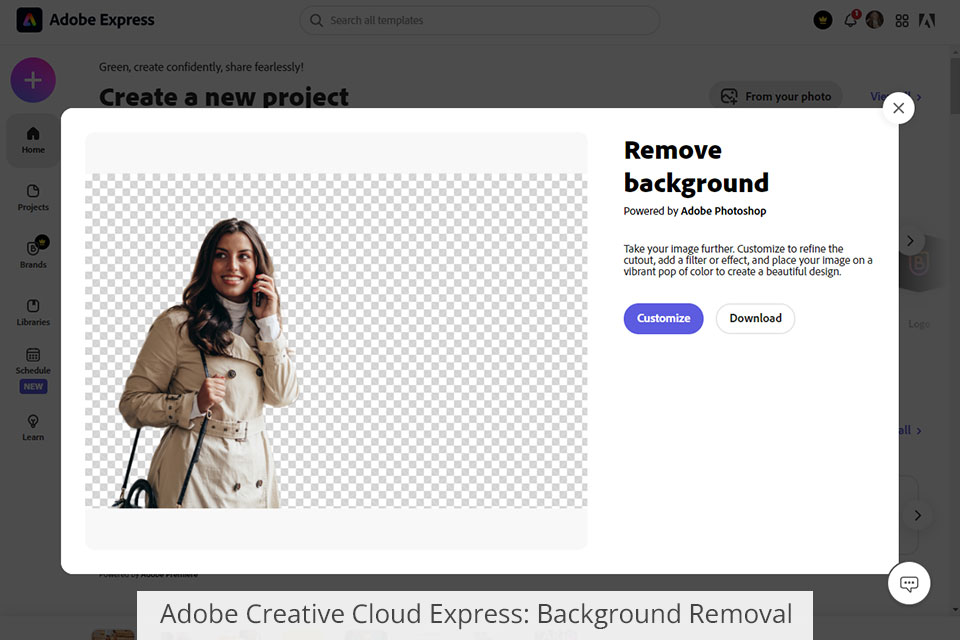960x640 pixels.
Task: Click the purple create new plus button
Action: [33, 80]
